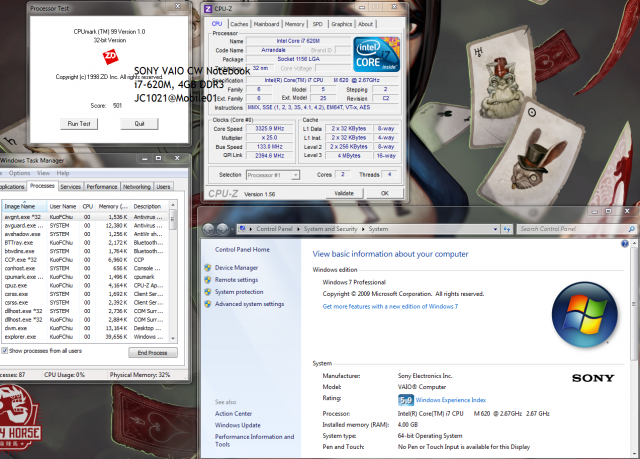Click the shield icon beside Remote settings

[208, 280]
